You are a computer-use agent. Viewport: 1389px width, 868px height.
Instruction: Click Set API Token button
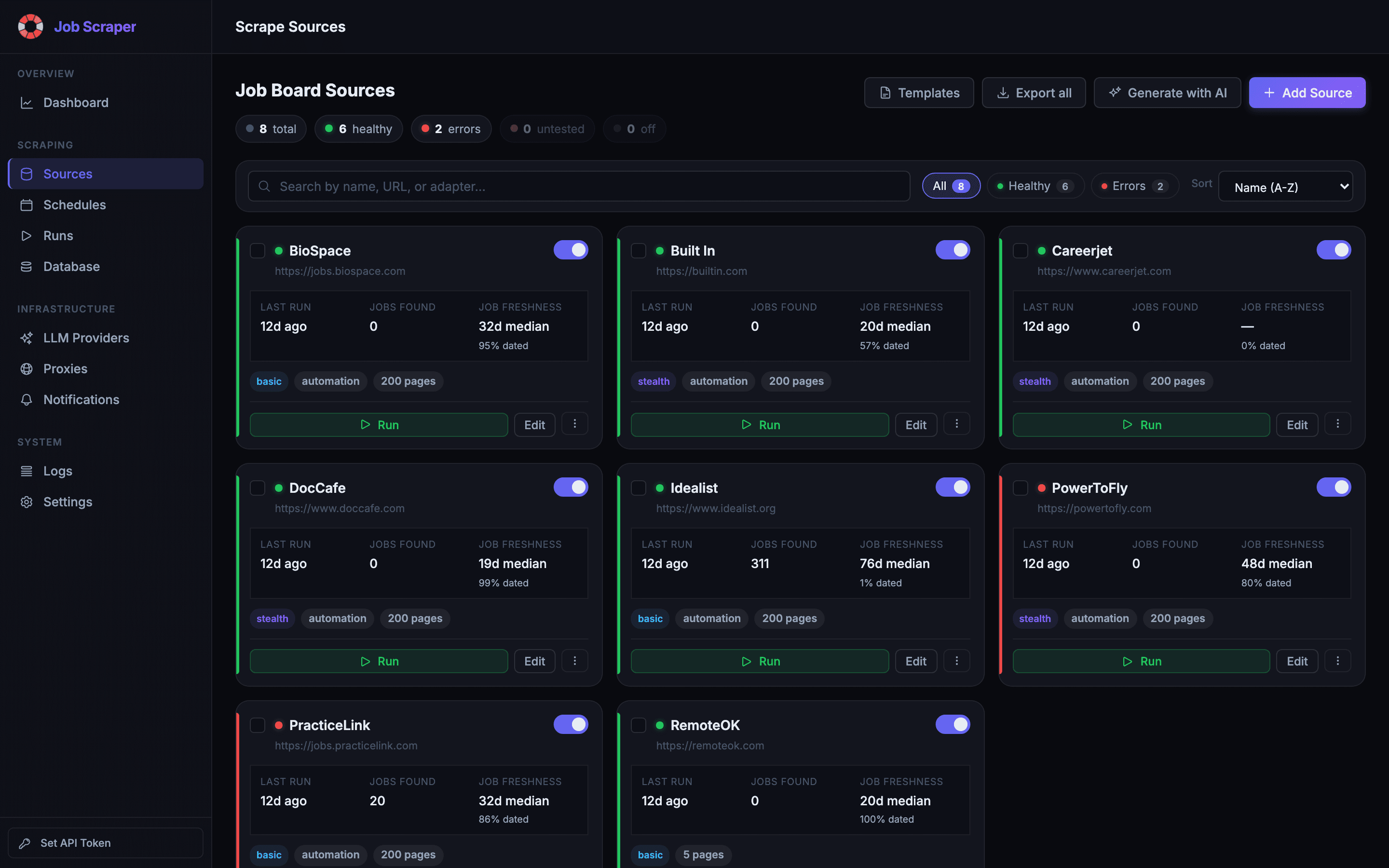pyautogui.click(x=106, y=843)
